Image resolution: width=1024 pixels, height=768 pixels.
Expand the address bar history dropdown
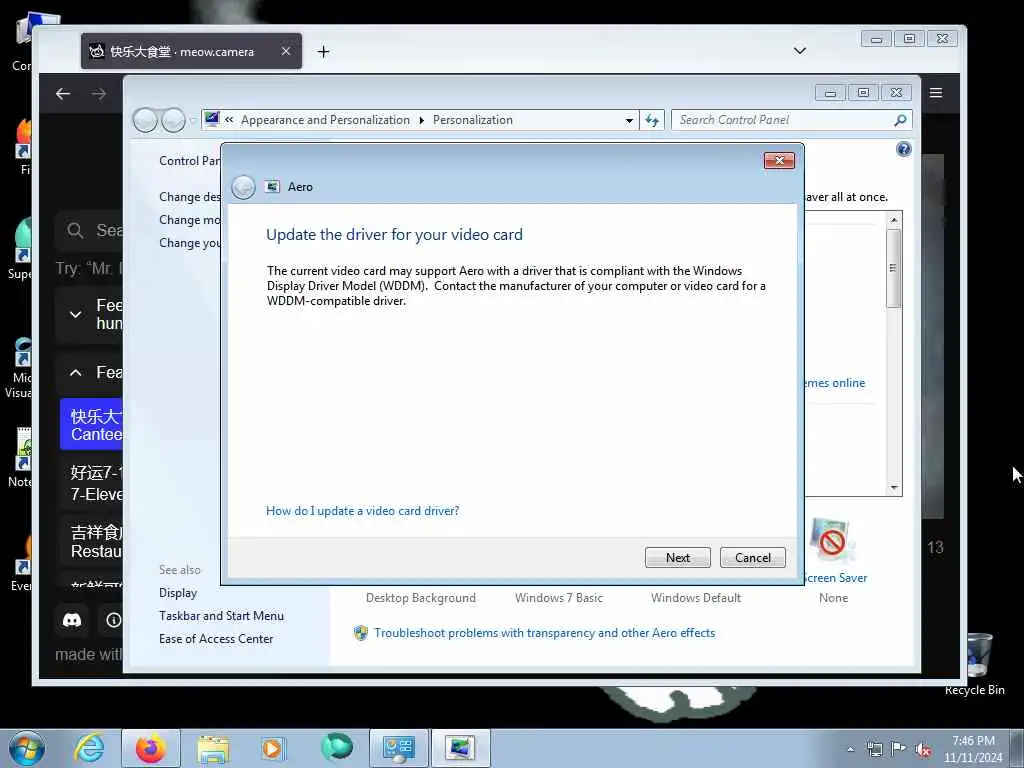[x=629, y=120]
